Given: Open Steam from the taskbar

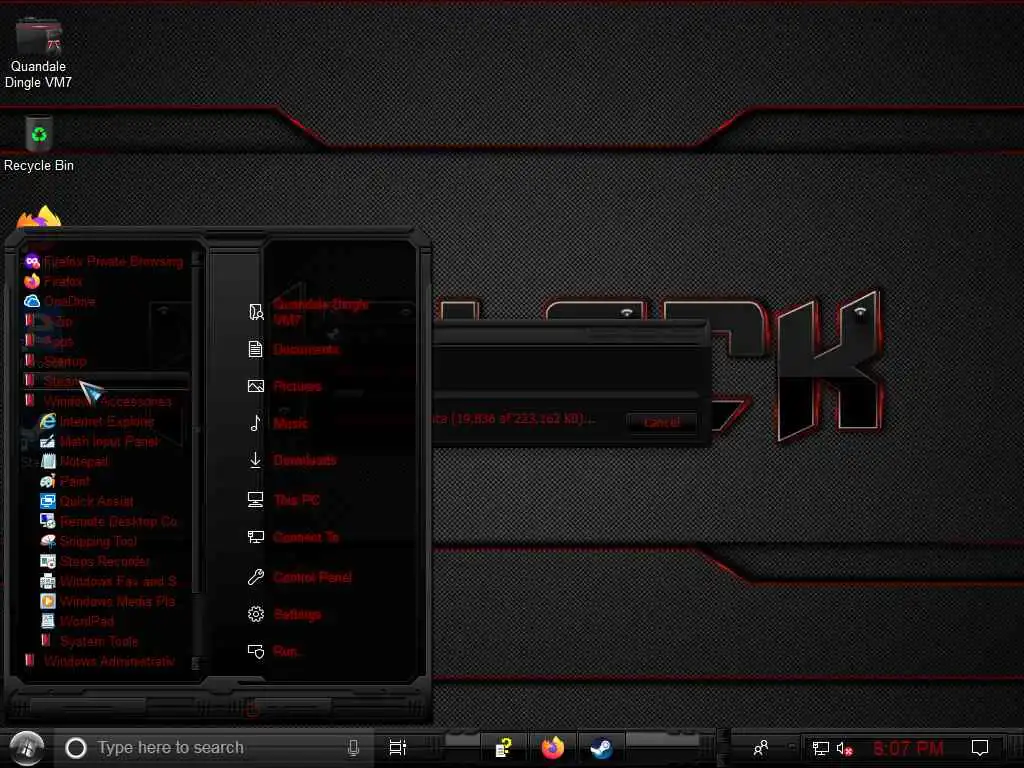Looking at the screenshot, I should click(601, 748).
